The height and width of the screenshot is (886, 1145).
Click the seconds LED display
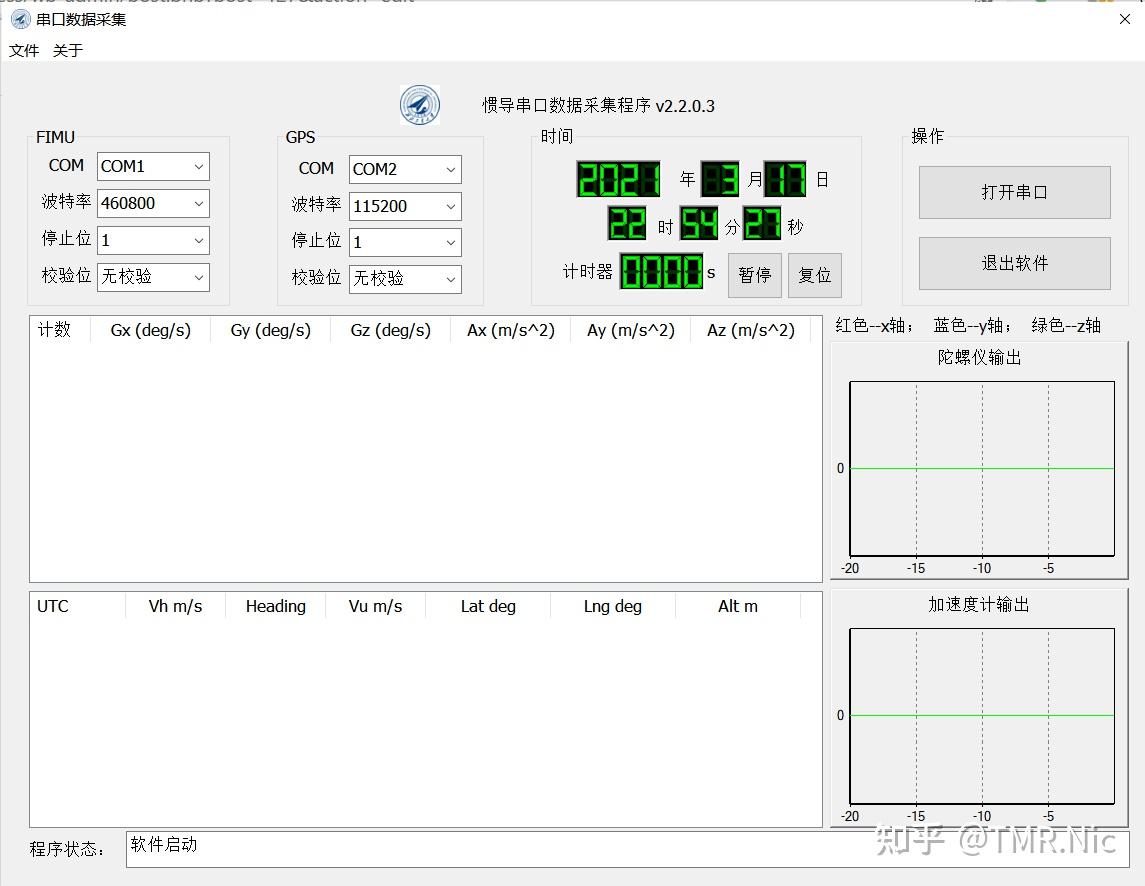click(762, 224)
